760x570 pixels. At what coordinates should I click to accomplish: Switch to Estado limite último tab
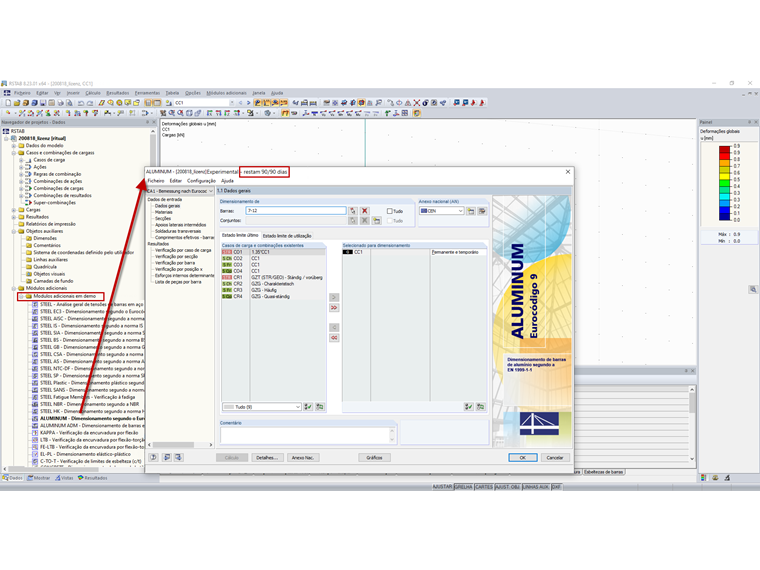click(240, 236)
